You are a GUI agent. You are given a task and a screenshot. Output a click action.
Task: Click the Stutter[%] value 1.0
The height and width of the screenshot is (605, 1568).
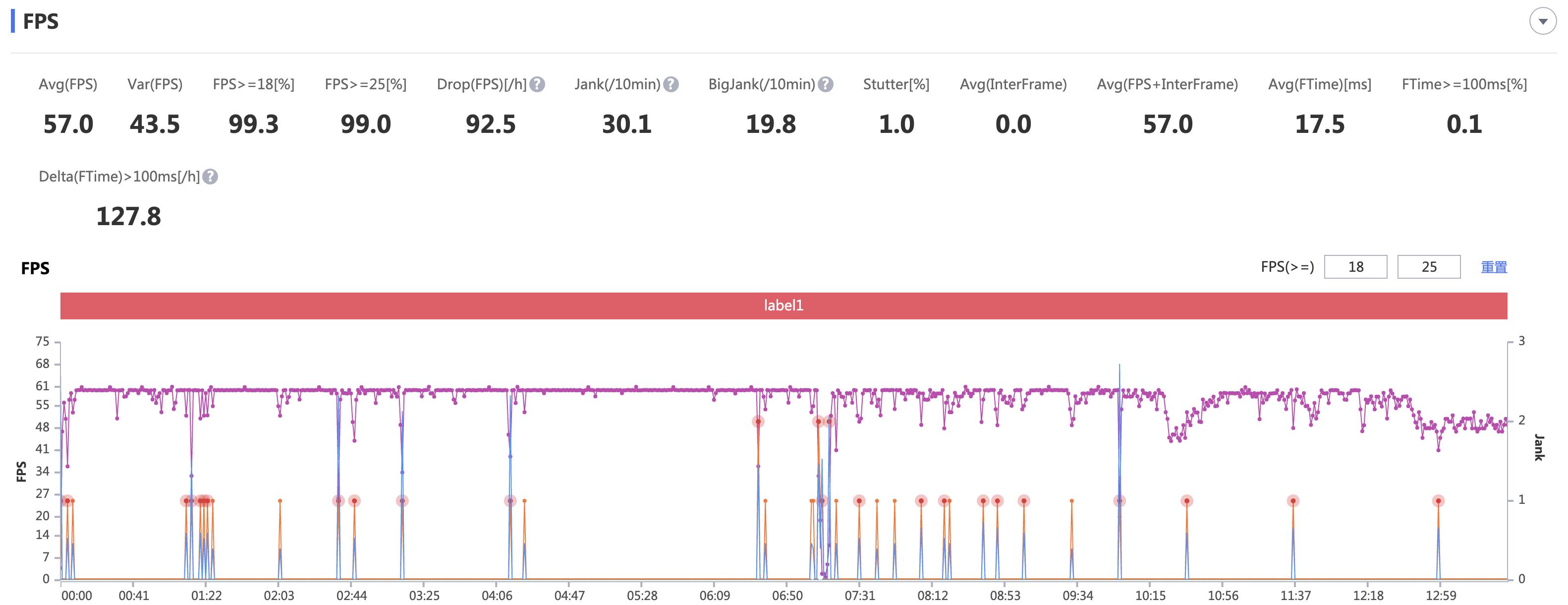pyautogui.click(x=896, y=124)
